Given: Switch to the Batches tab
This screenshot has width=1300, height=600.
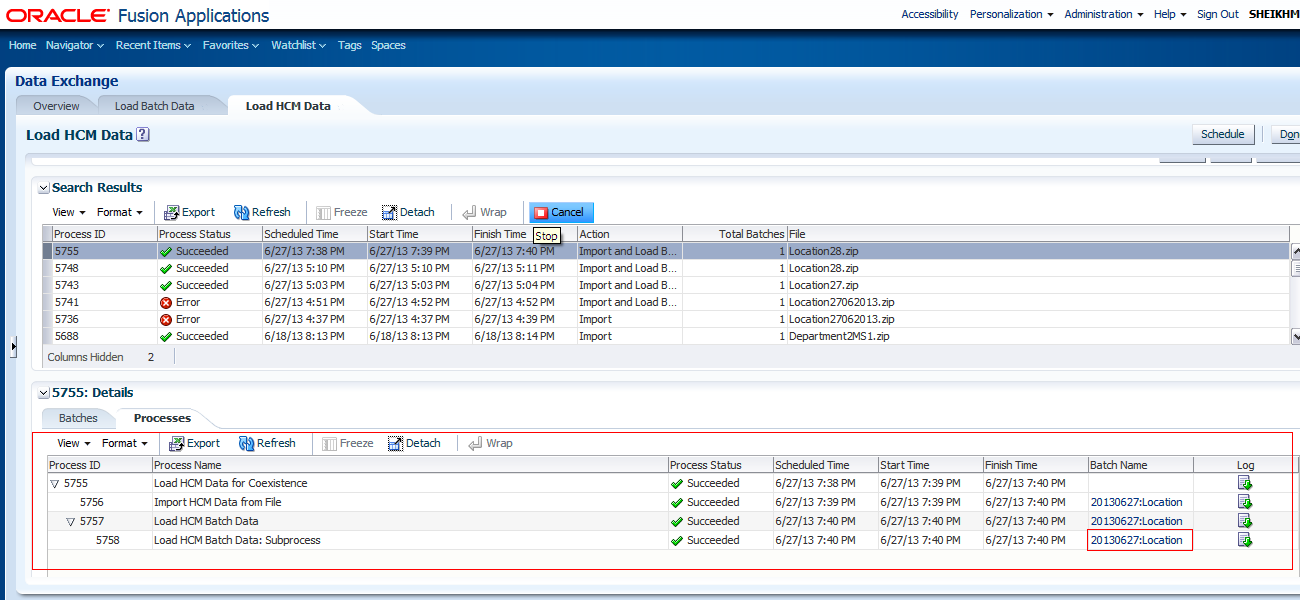Looking at the screenshot, I should pos(78,418).
